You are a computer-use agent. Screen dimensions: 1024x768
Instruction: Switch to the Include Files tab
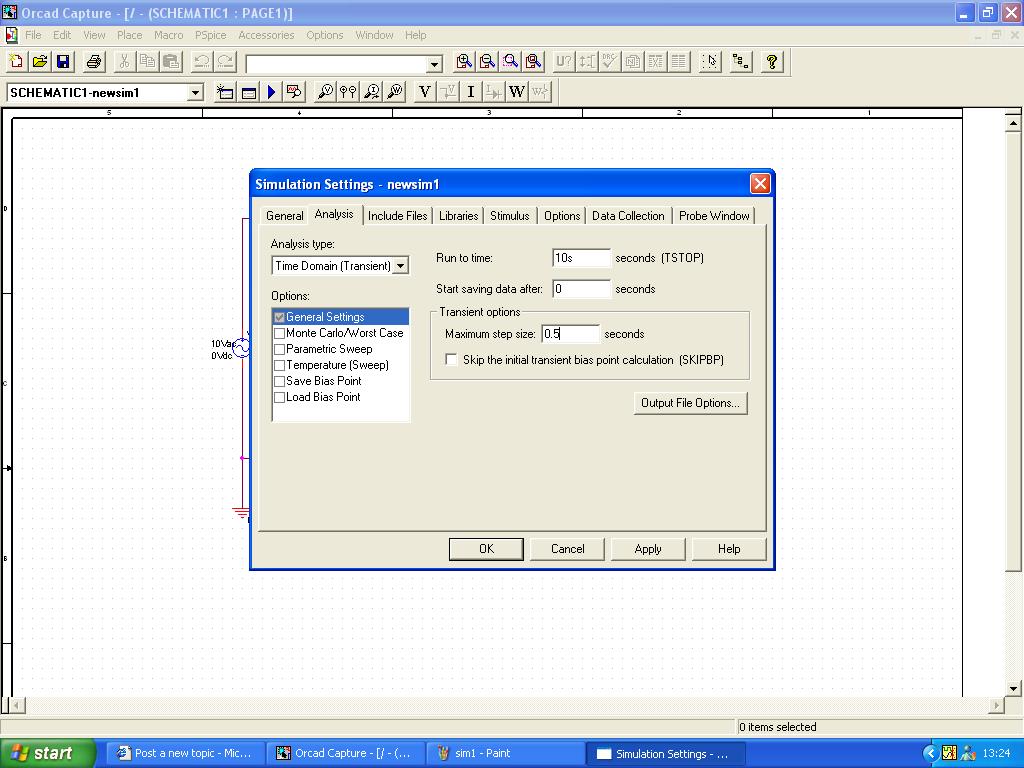click(x=397, y=216)
